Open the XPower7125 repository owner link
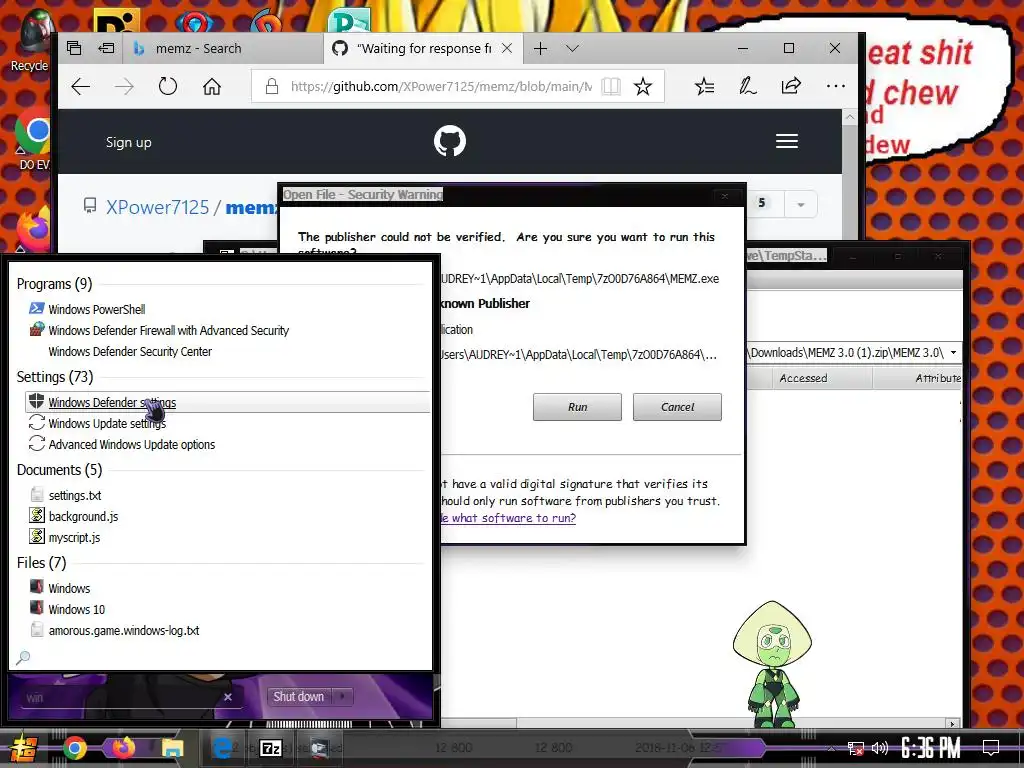This screenshot has width=1024, height=768. pos(157,207)
